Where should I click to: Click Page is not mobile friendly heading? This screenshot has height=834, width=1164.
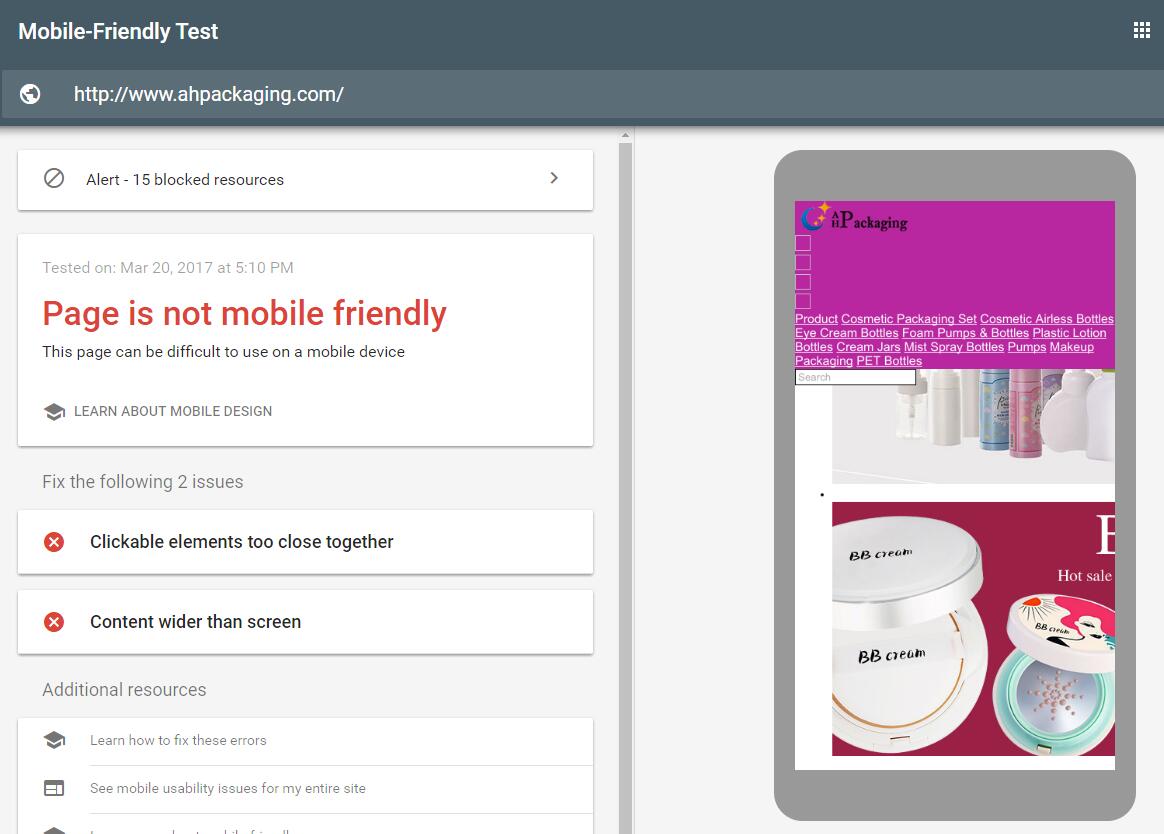[x=244, y=313]
